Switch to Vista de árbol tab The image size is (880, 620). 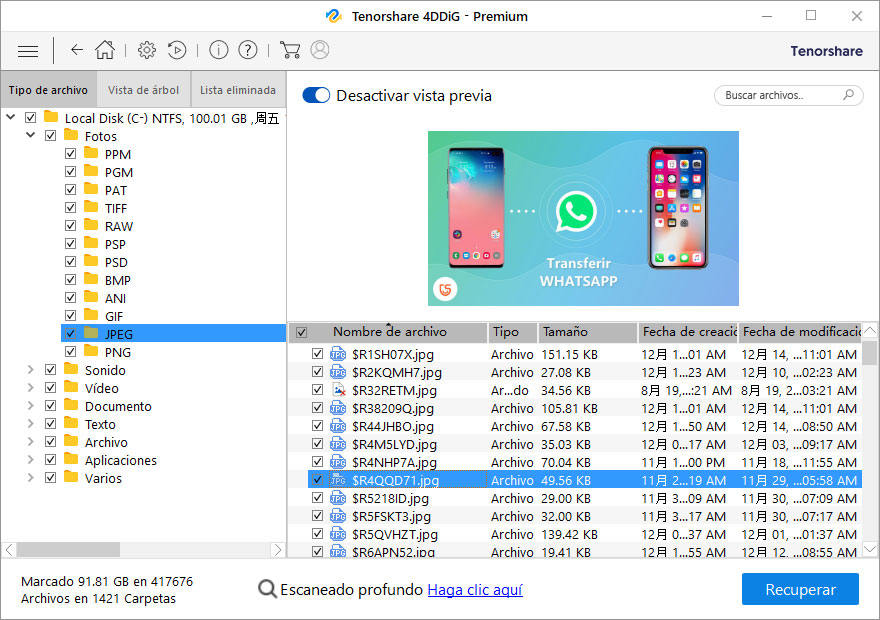[x=144, y=90]
